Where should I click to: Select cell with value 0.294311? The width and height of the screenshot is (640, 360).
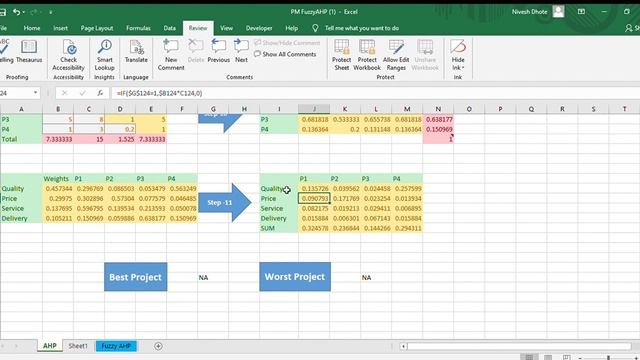(407, 228)
